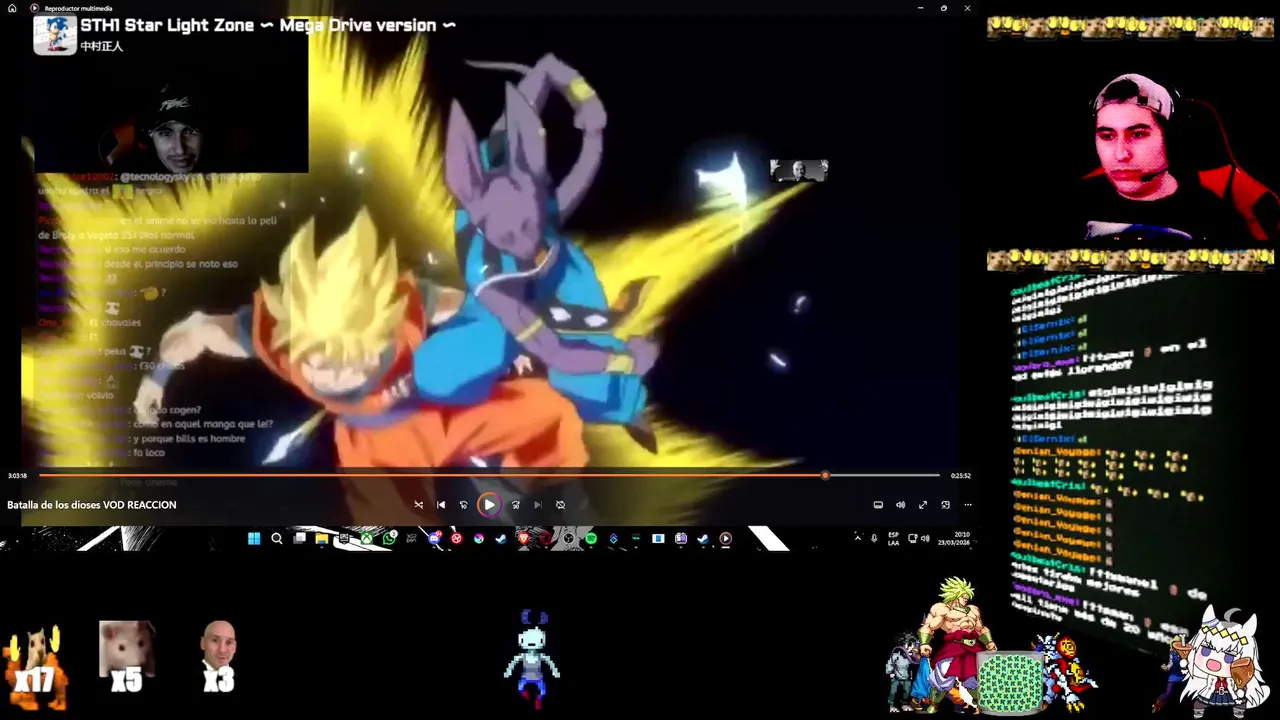Toggle repeat mode off icon
The width and height of the screenshot is (1280, 720).
click(560, 505)
